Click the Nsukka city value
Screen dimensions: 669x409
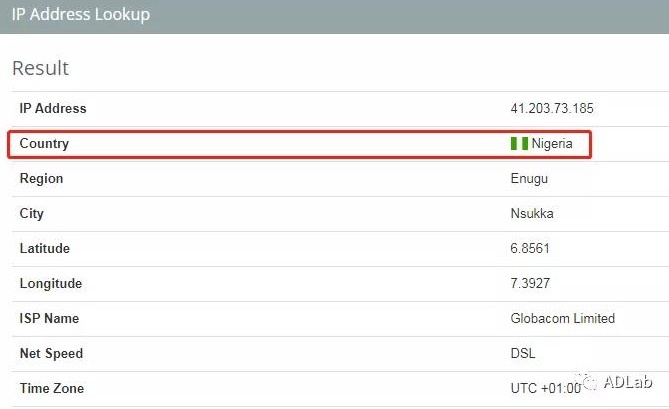[531, 213]
